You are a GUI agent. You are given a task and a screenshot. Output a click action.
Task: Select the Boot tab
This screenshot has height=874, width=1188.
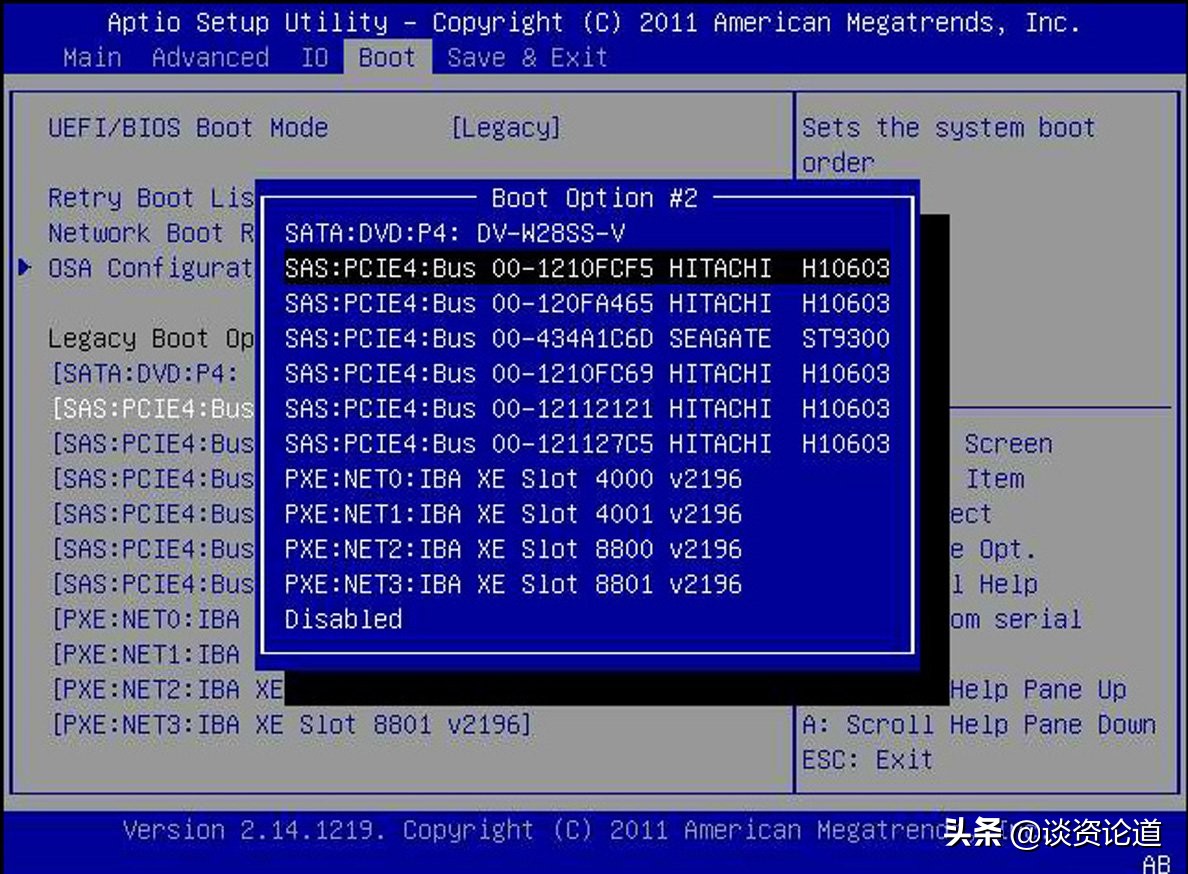pyautogui.click(x=387, y=58)
